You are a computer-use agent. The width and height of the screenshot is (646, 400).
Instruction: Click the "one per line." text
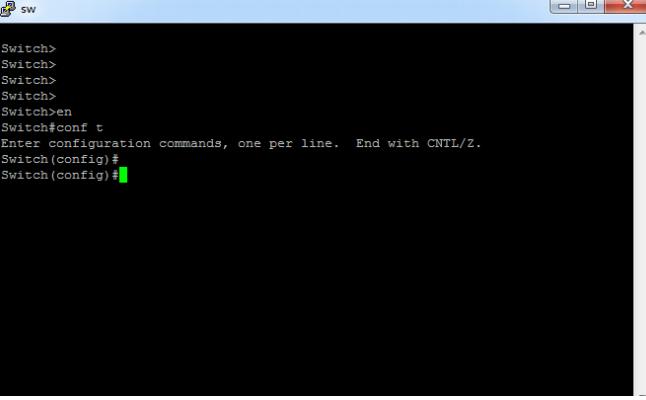point(288,143)
